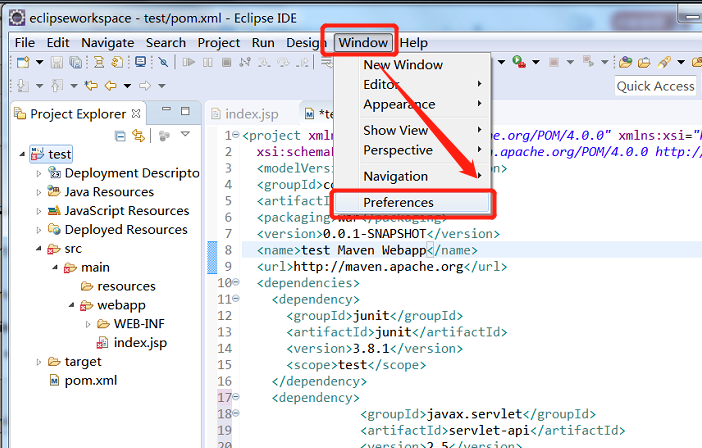702x448 pixels.
Task: Close the Project Explorer view tab
Action: [x=136, y=114]
